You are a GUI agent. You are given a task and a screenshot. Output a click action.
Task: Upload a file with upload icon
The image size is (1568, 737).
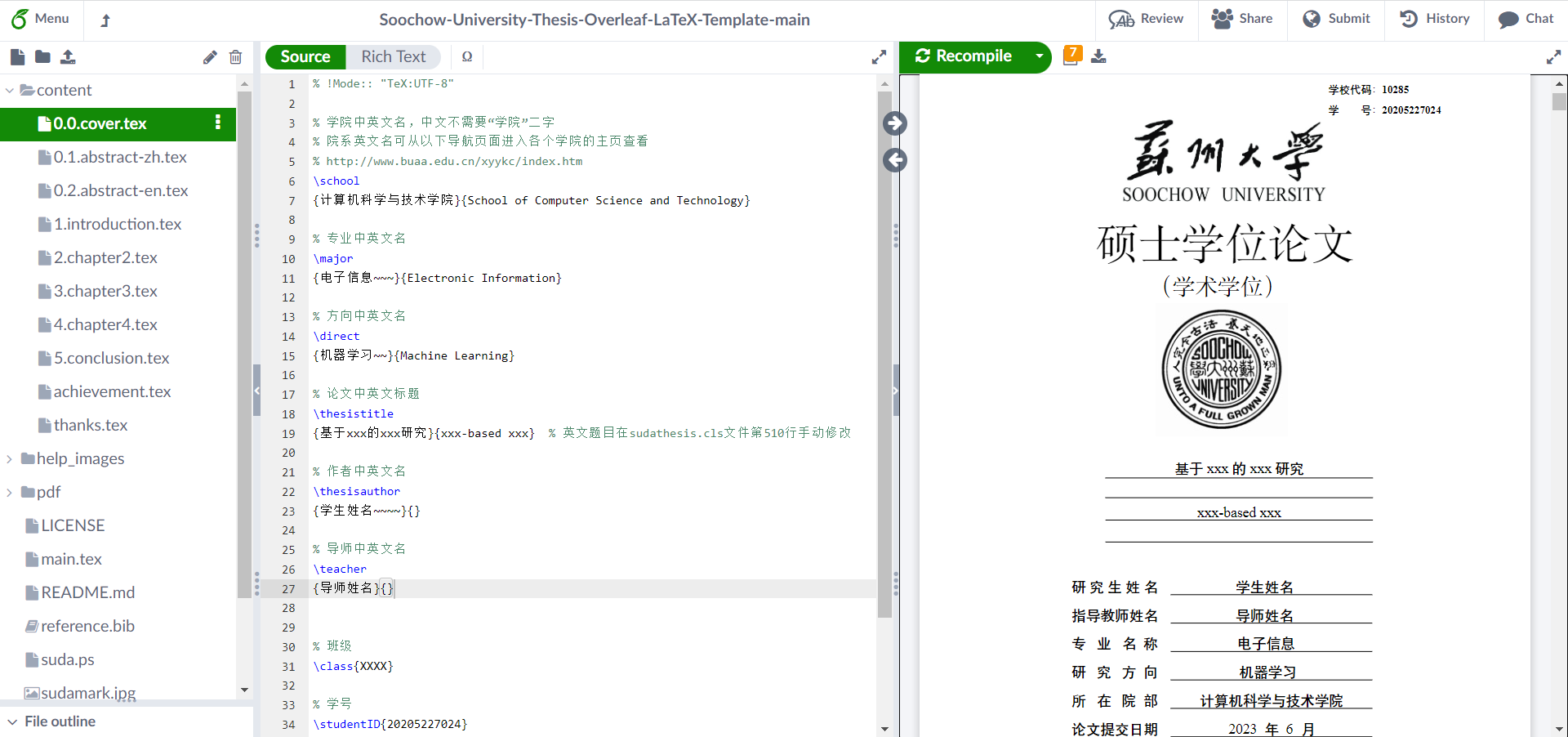(68, 56)
